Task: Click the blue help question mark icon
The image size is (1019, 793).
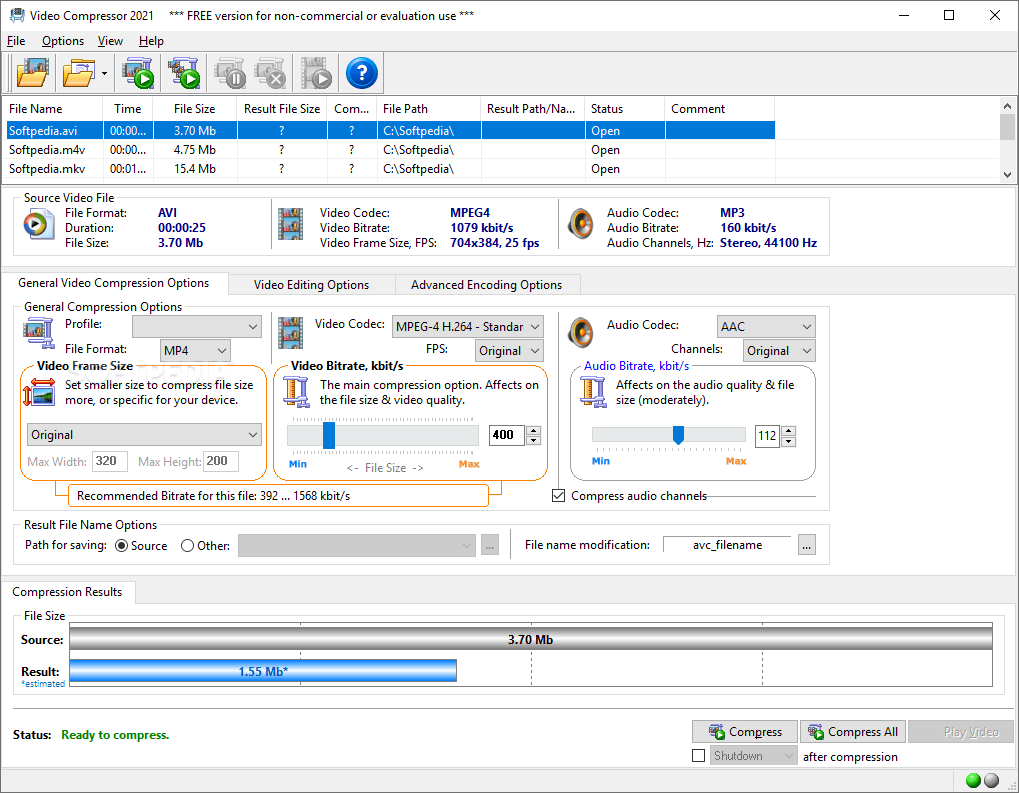Action: click(361, 73)
